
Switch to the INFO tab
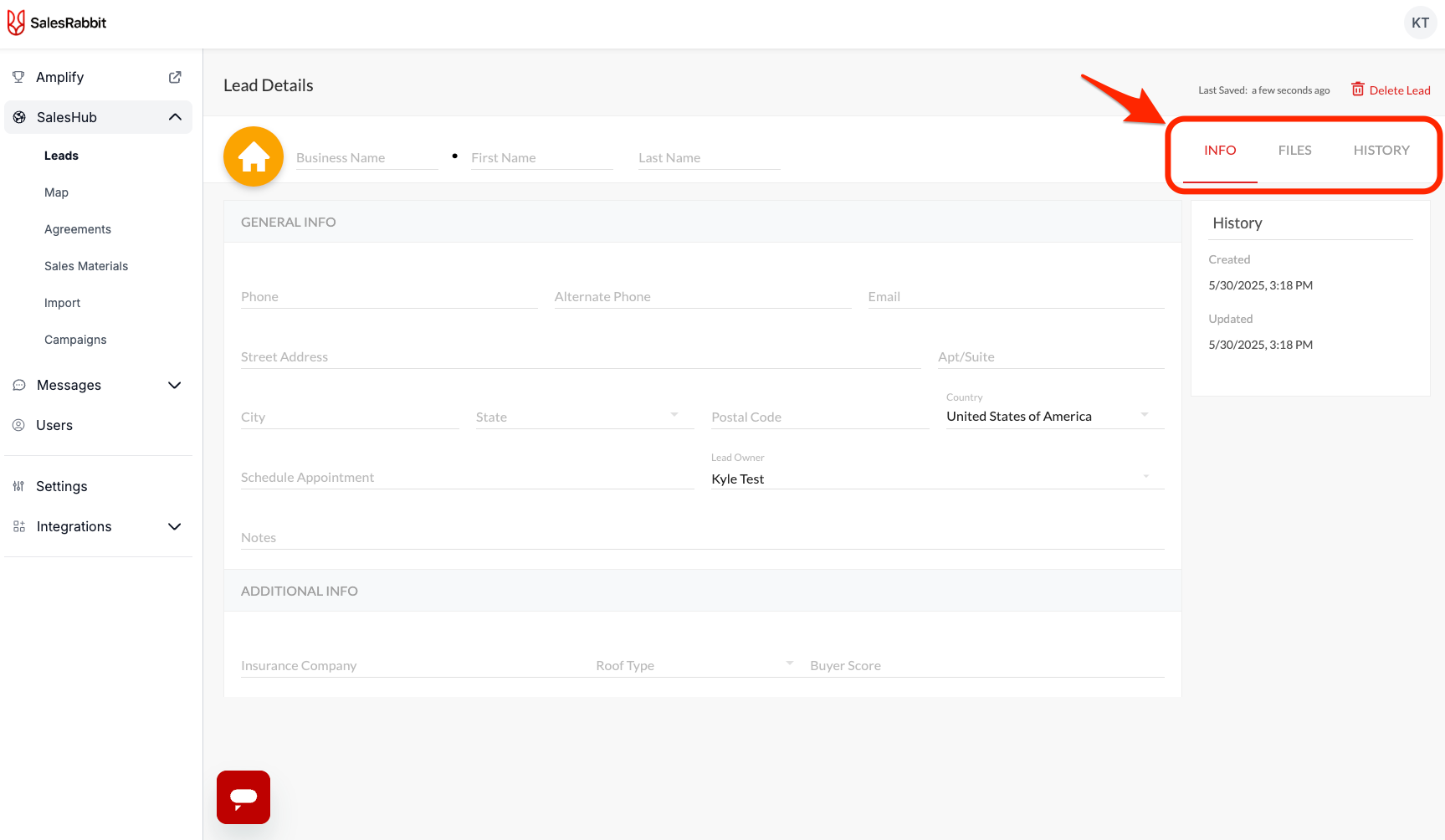point(1220,151)
